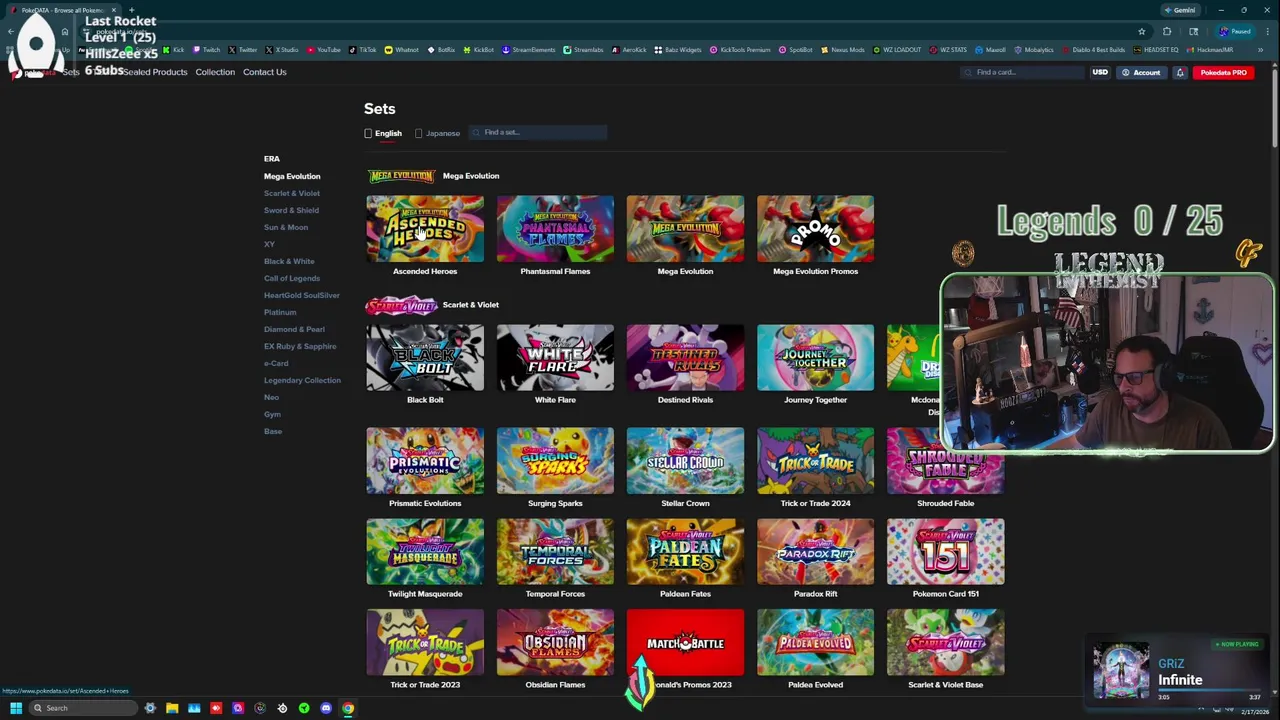
Task: Select Call of Legends era in sidebar
Action: point(292,278)
